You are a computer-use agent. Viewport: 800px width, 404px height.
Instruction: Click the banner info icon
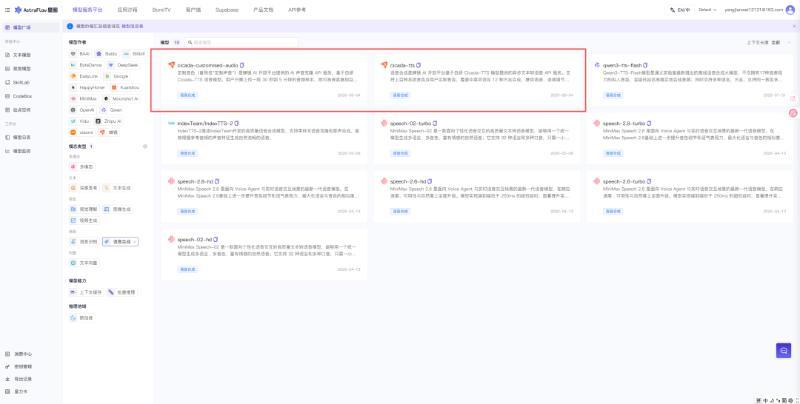tap(70, 26)
